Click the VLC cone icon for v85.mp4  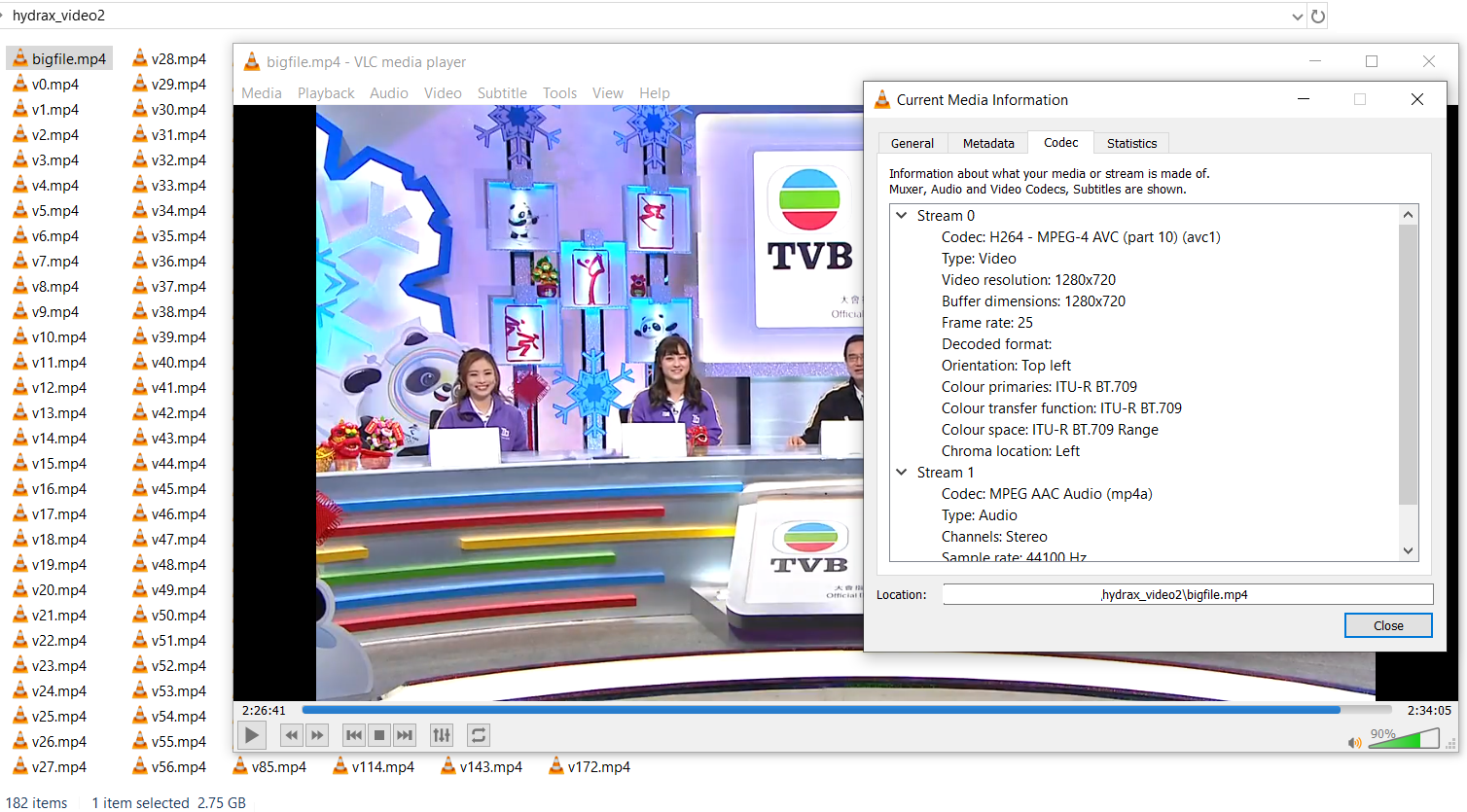pyautogui.click(x=240, y=766)
